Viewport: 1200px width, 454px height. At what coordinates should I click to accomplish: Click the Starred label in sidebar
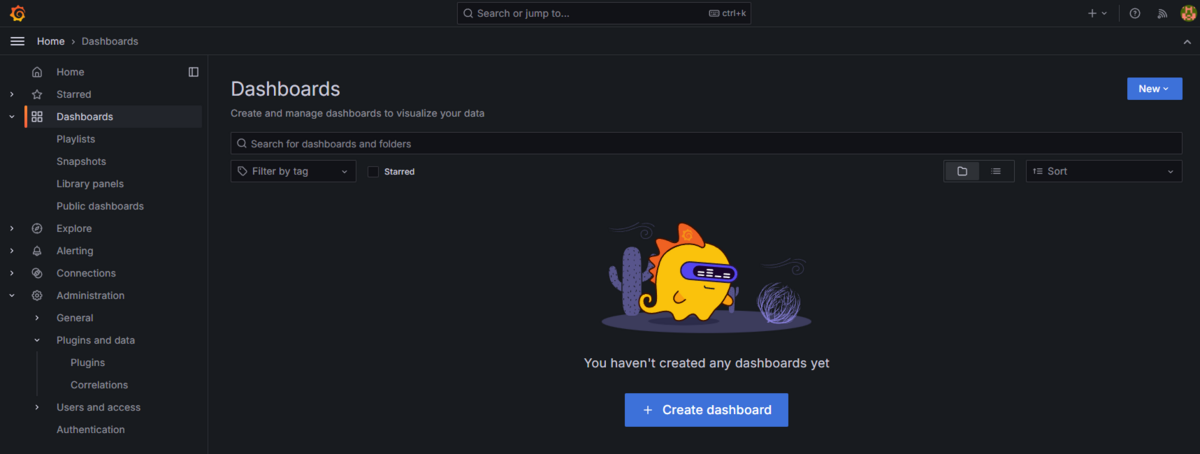pos(73,94)
